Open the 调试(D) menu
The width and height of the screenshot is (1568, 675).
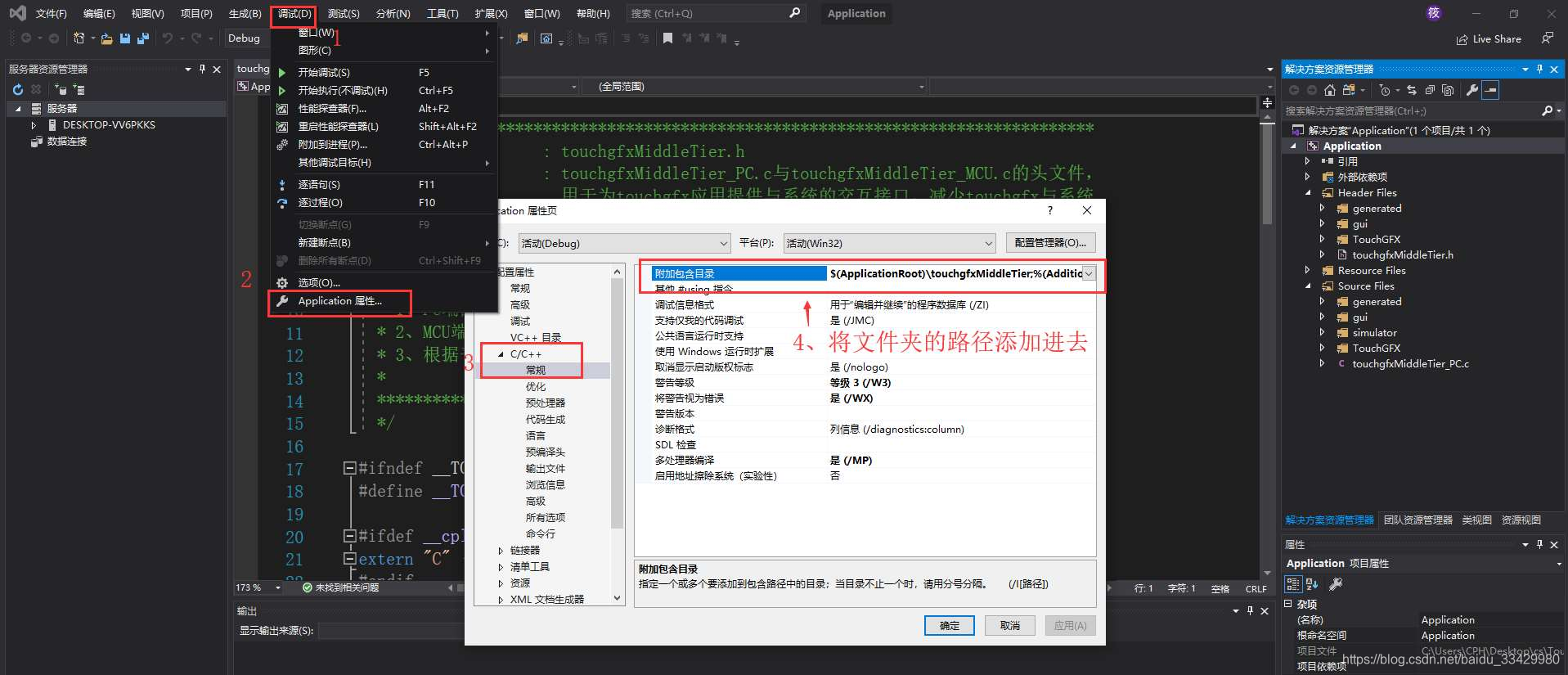294,13
